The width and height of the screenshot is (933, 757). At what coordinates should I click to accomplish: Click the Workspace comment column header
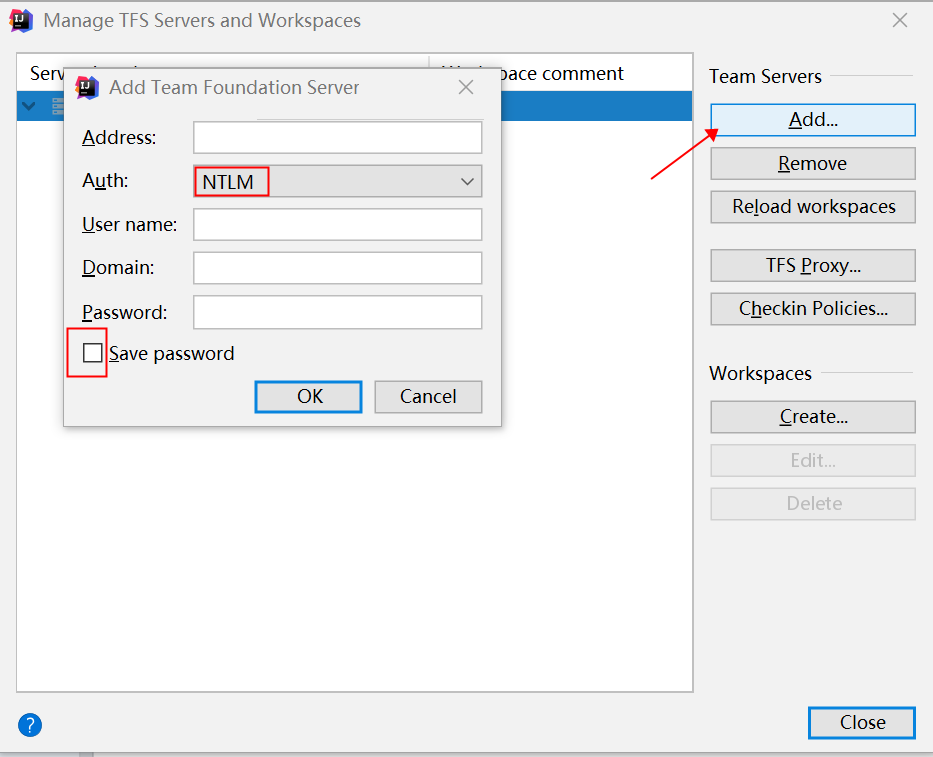point(561,74)
